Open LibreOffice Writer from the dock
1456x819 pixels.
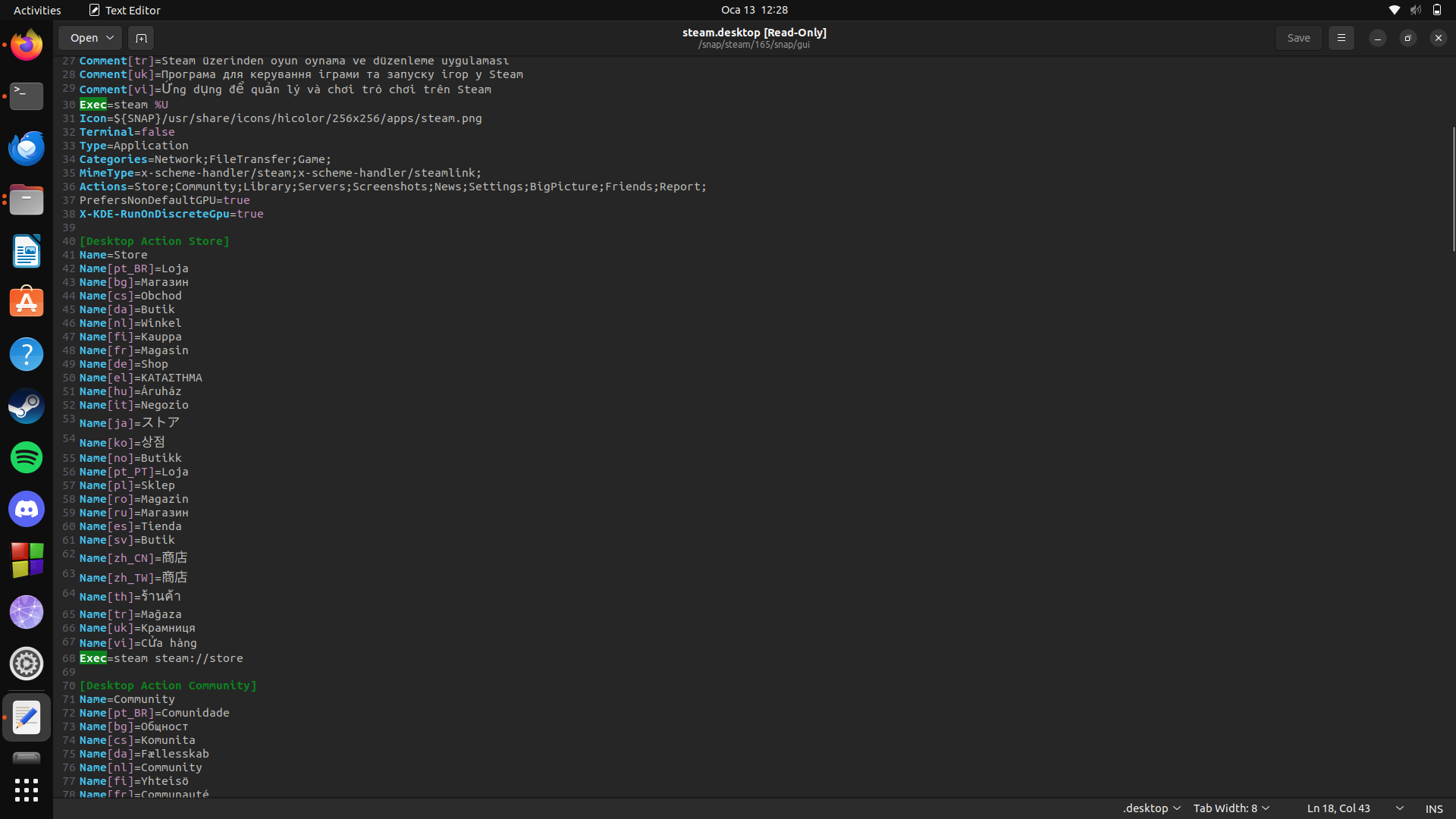pyautogui.click(x=27, y=251)
